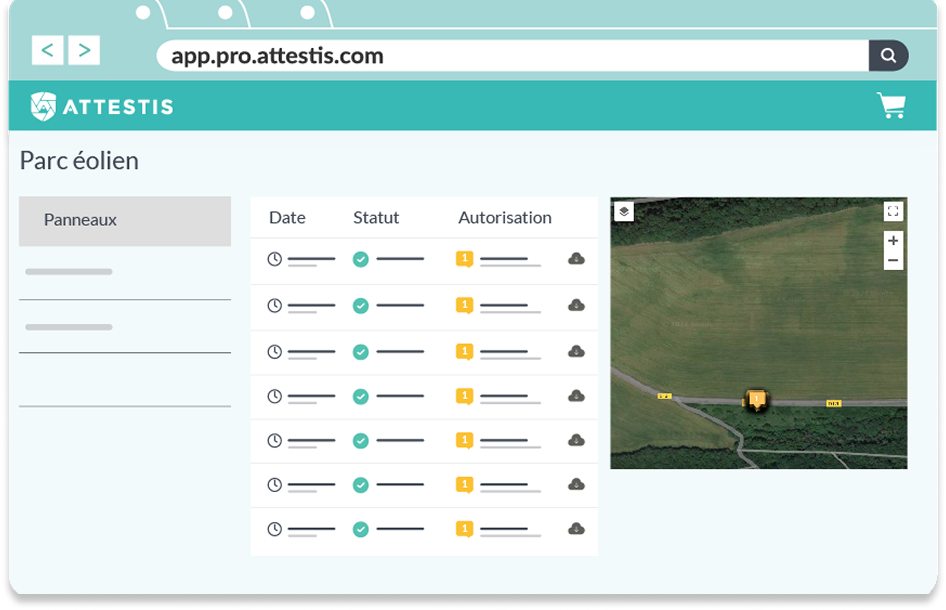
Task: Click the Attestis logo in header
Action: click(x=101, y=106)
